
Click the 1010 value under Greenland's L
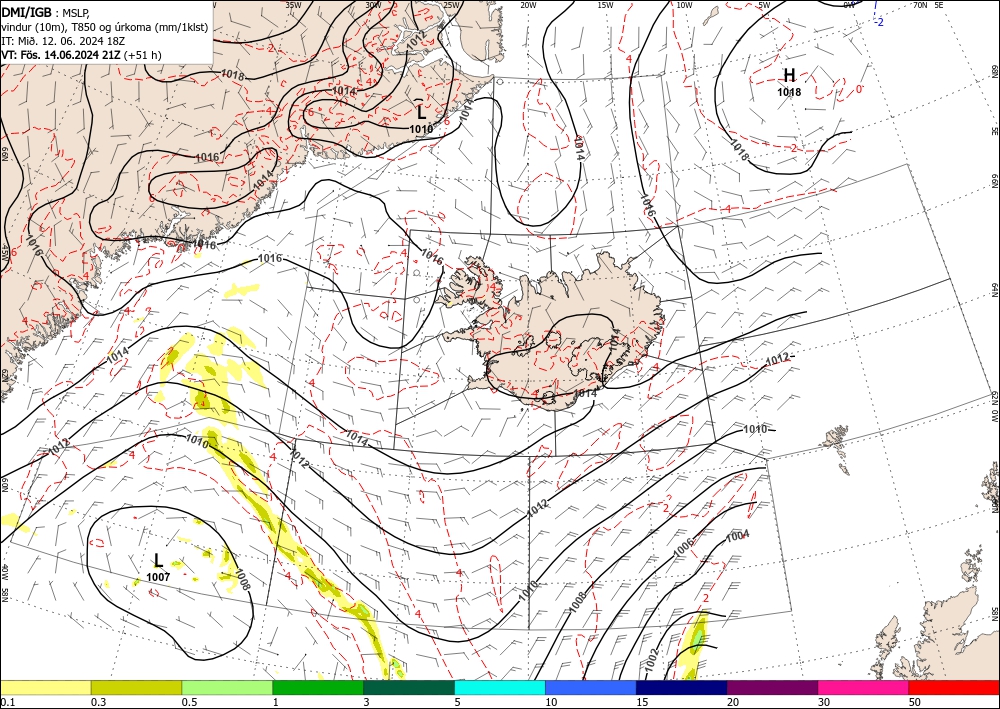coord(421,129)
